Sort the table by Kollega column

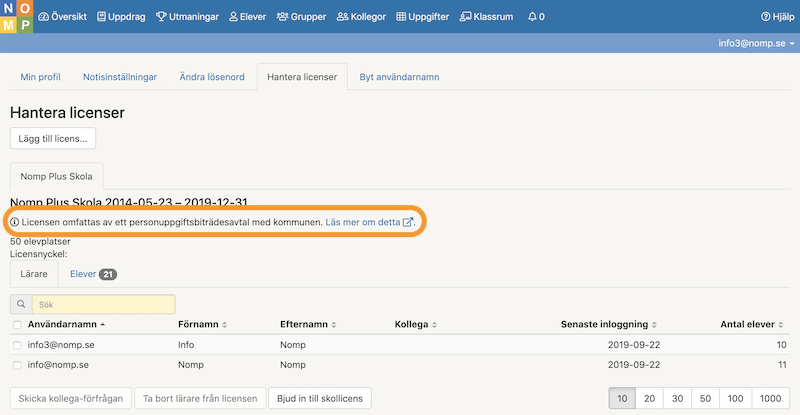pyautogui.click(x=415, y=324)
